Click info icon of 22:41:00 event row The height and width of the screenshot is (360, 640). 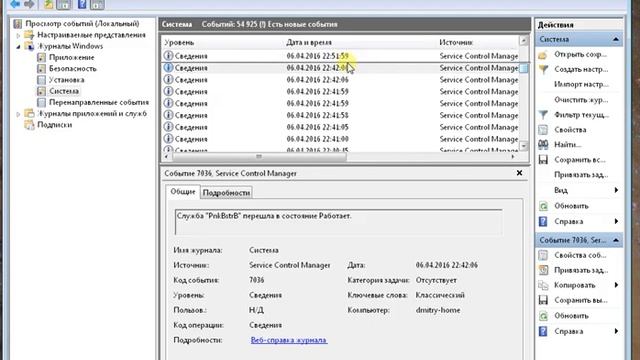coord(168,139)
